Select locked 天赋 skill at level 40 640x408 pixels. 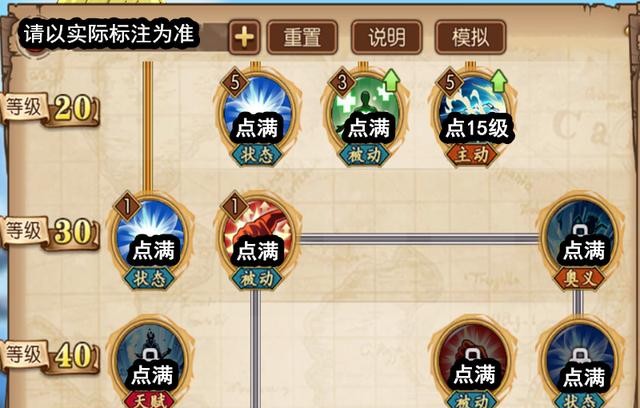coord(149,361)
